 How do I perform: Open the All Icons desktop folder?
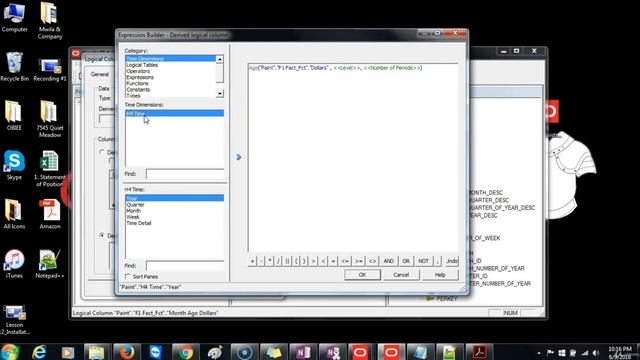pyautogui.click(x=14, y=214)
